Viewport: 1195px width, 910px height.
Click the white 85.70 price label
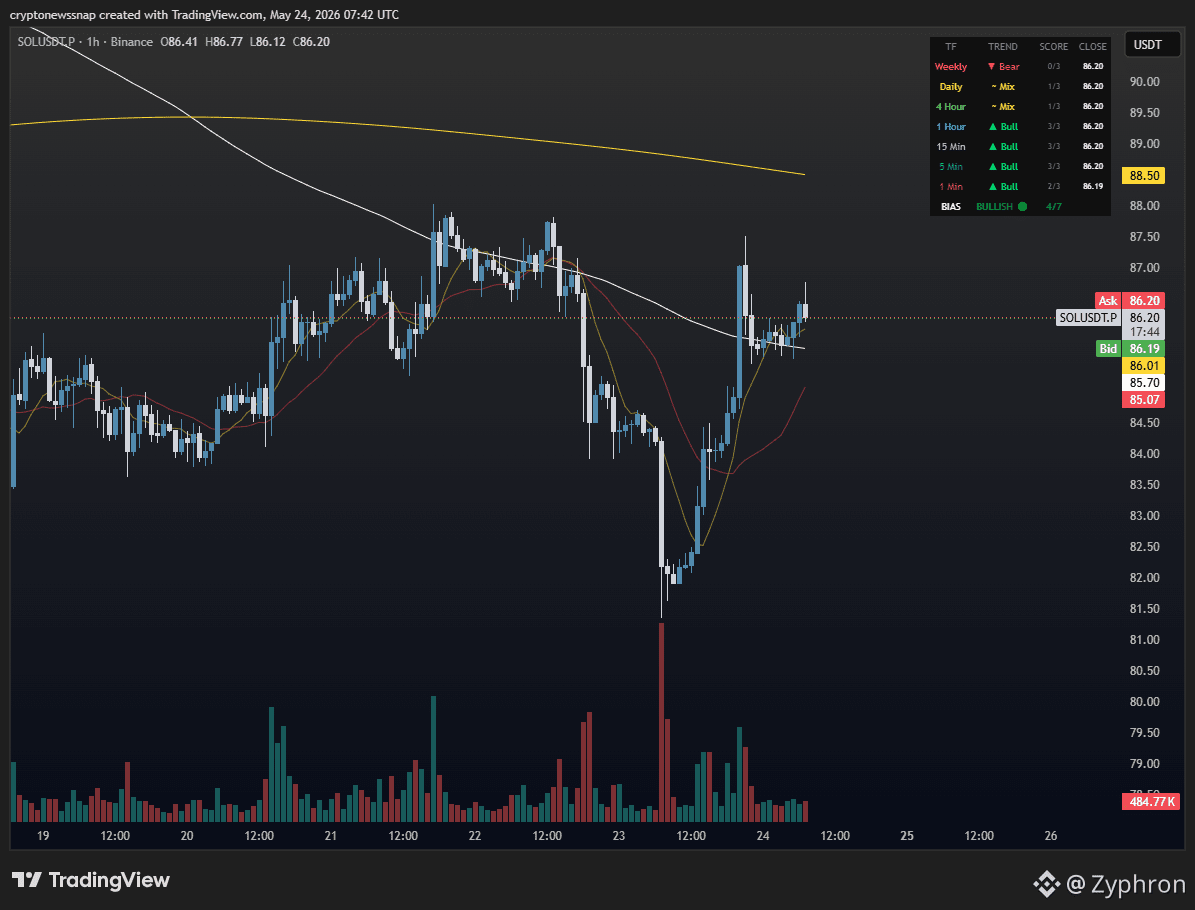pos(1144,383)
